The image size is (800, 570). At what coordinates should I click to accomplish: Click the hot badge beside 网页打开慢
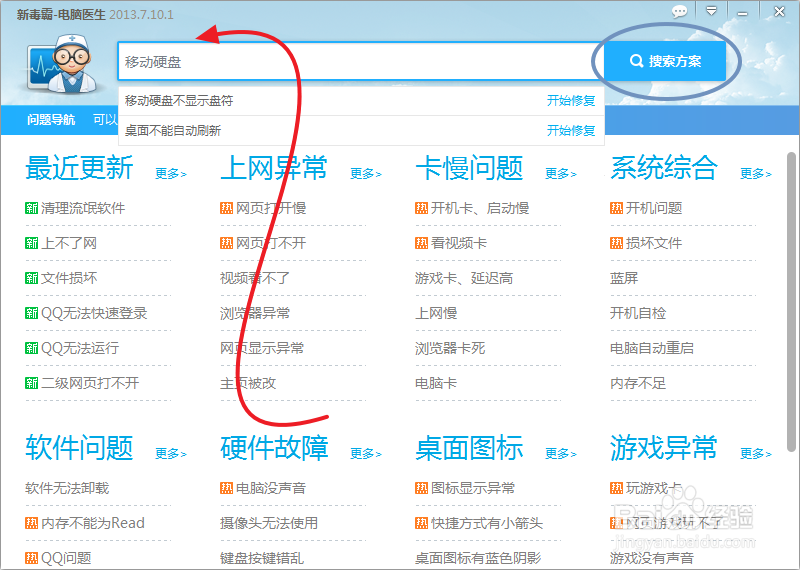point(227,208)
